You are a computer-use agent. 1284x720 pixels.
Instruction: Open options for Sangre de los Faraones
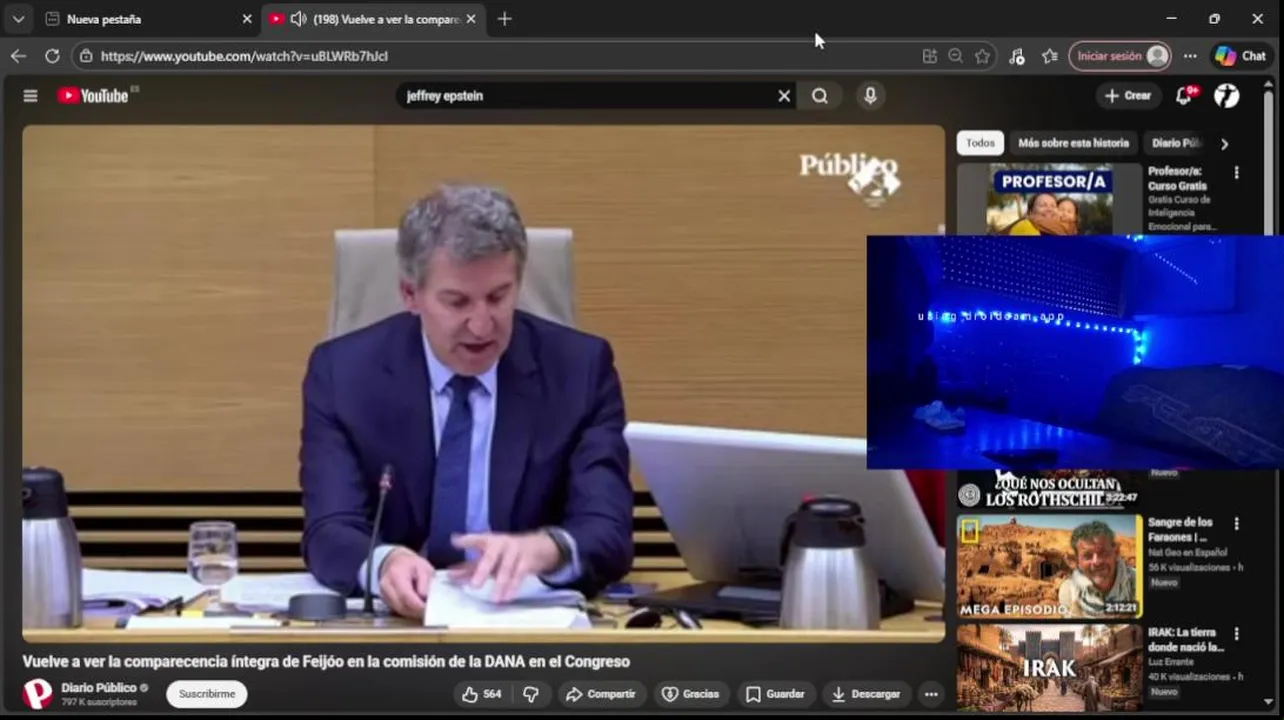click(x=1236, y=524)
